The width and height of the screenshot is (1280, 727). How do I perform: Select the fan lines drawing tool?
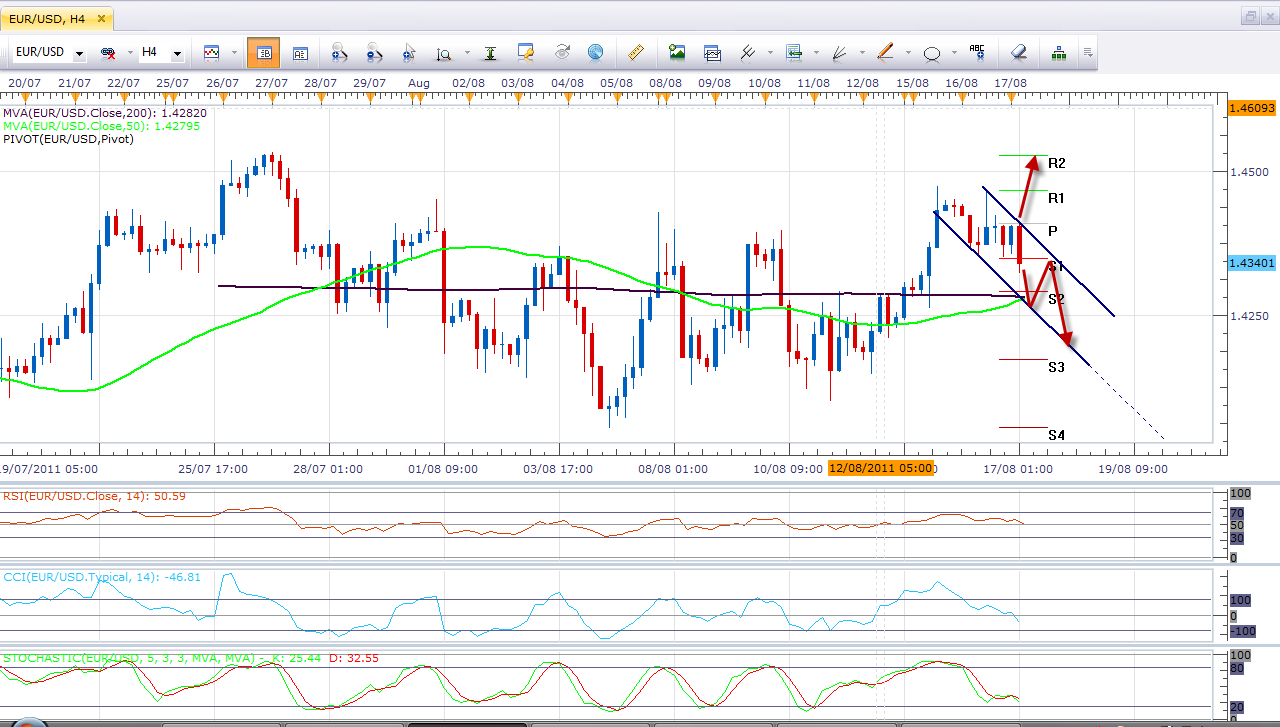tap(840, 53)
